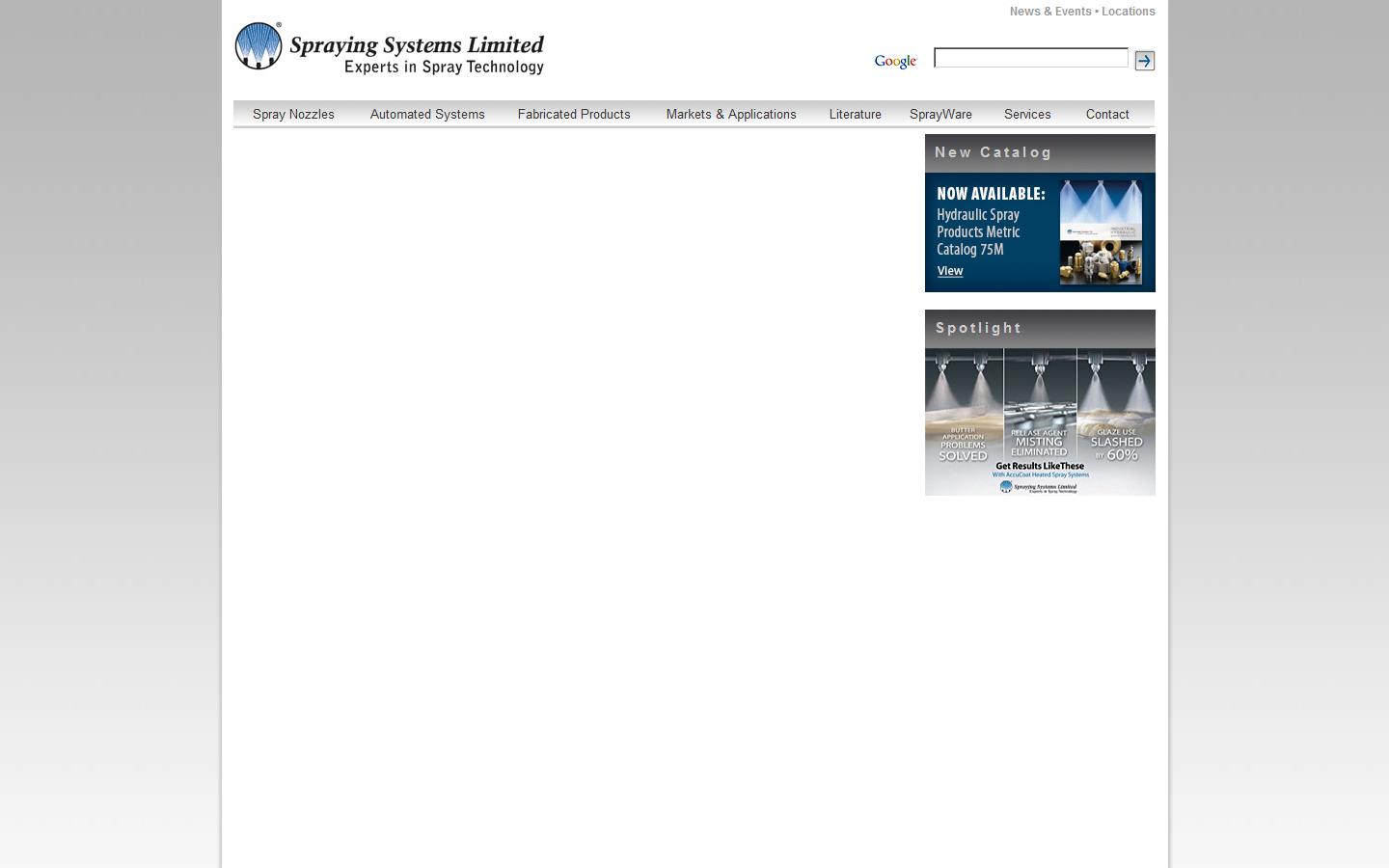Screen dimensions: 1389x868
Task: Open the SprayWare menu
Action: pos(940,114)
